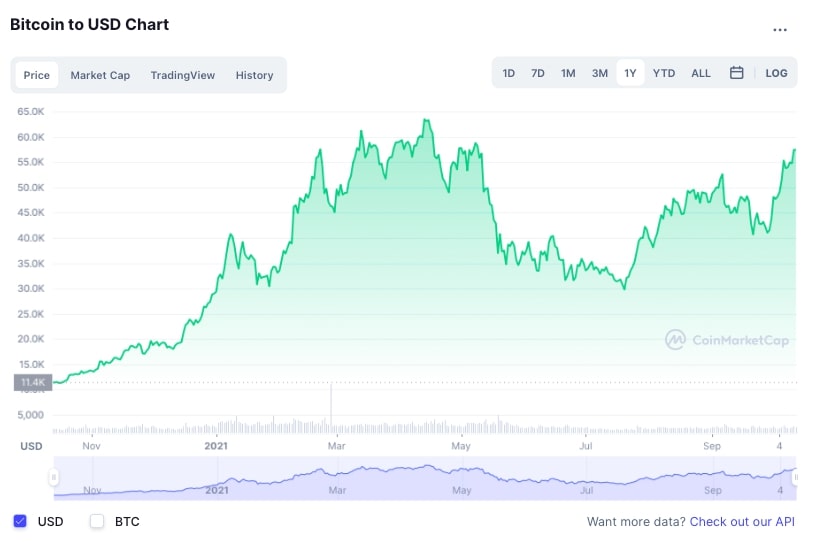
Task: Follow the Check out our API link
Action: click(742, 521)
